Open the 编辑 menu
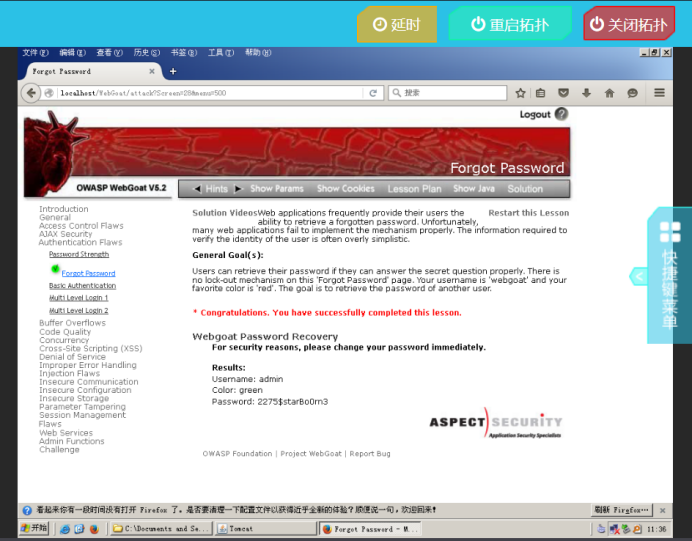Image resolution: width=692 pixels, height=541 pixels. [72, 53]
